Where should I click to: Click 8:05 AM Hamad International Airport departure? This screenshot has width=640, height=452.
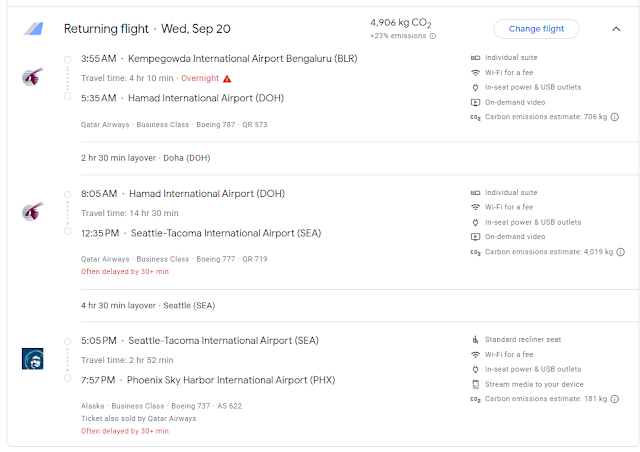[182, 194]
